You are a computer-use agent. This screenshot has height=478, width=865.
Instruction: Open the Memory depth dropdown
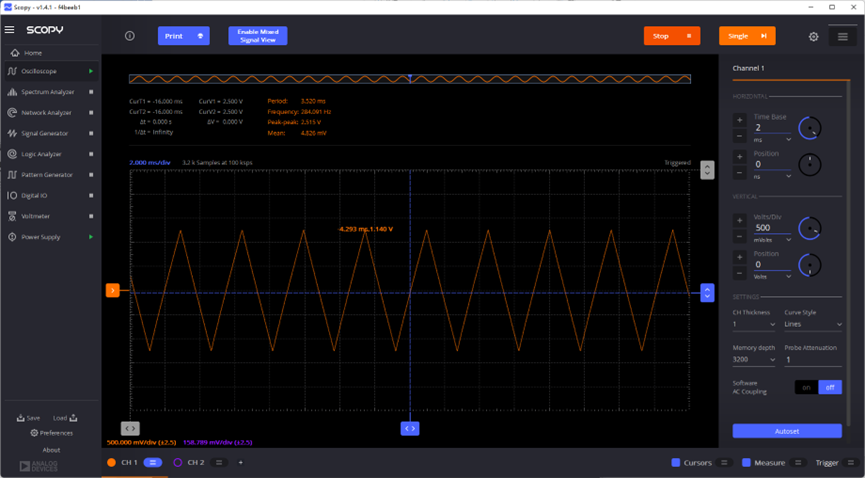point(754,359)
